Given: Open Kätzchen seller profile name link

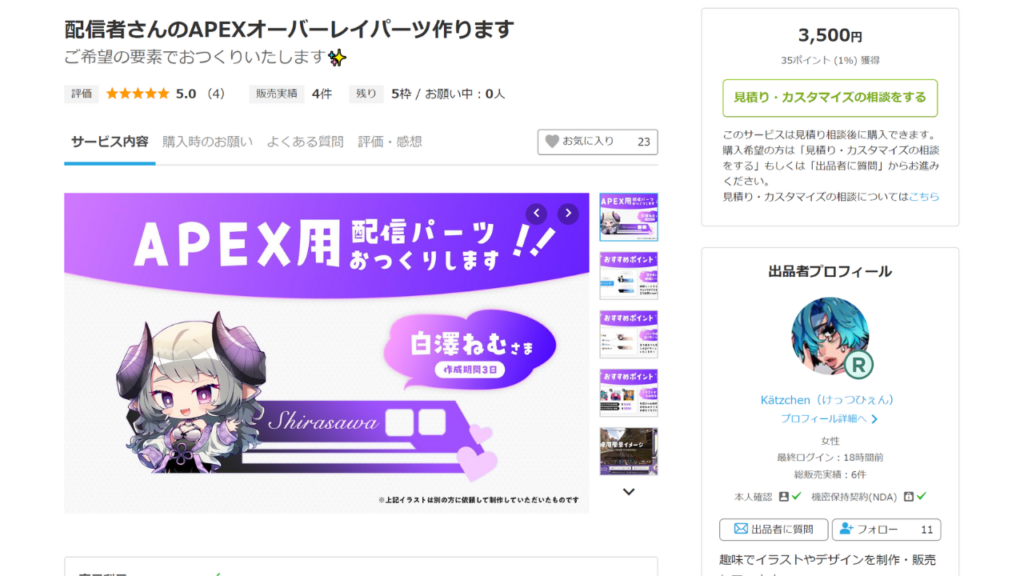Looking at the screenshot, I should point(826,400).
